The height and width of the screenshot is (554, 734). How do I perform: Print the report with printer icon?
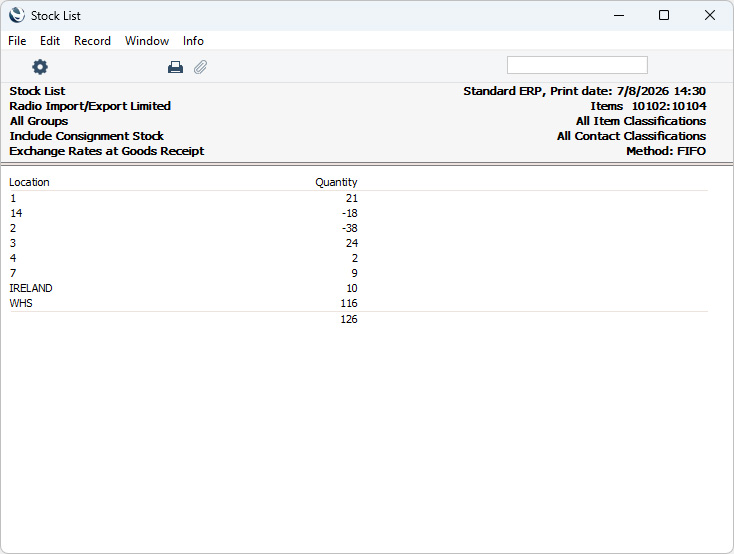coord(175,67)
